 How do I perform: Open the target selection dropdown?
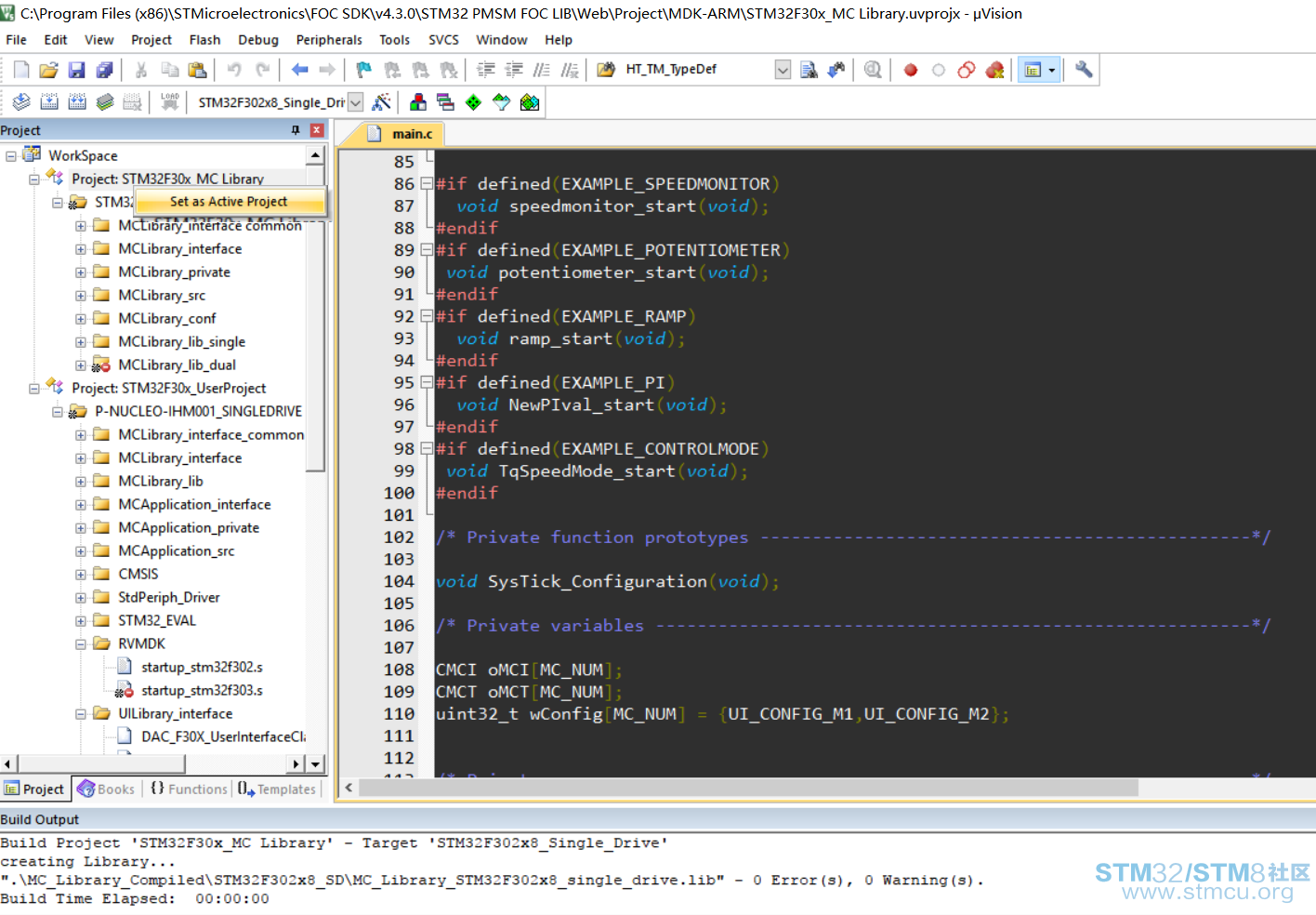pyautogui.click(x=355, y=102)
